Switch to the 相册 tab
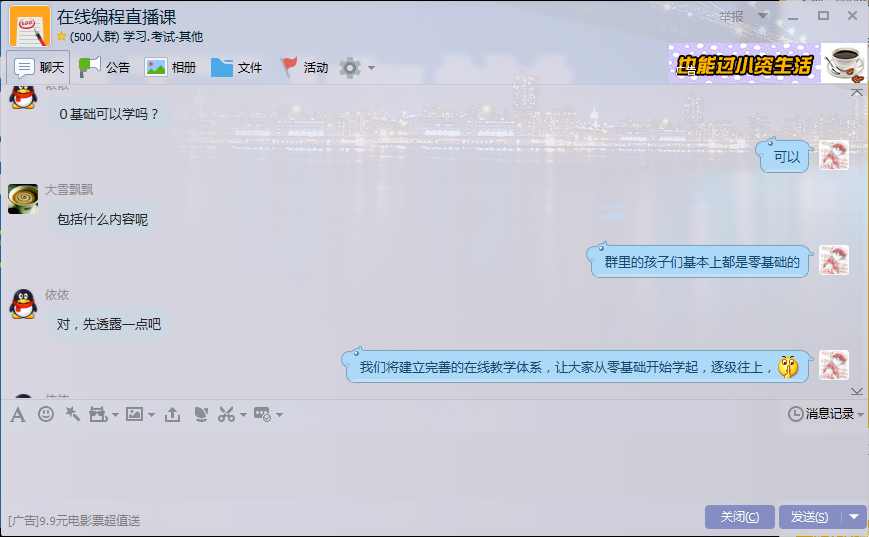Image resolution: width=869 pixels, height=537 pixels. coord(170,68)
